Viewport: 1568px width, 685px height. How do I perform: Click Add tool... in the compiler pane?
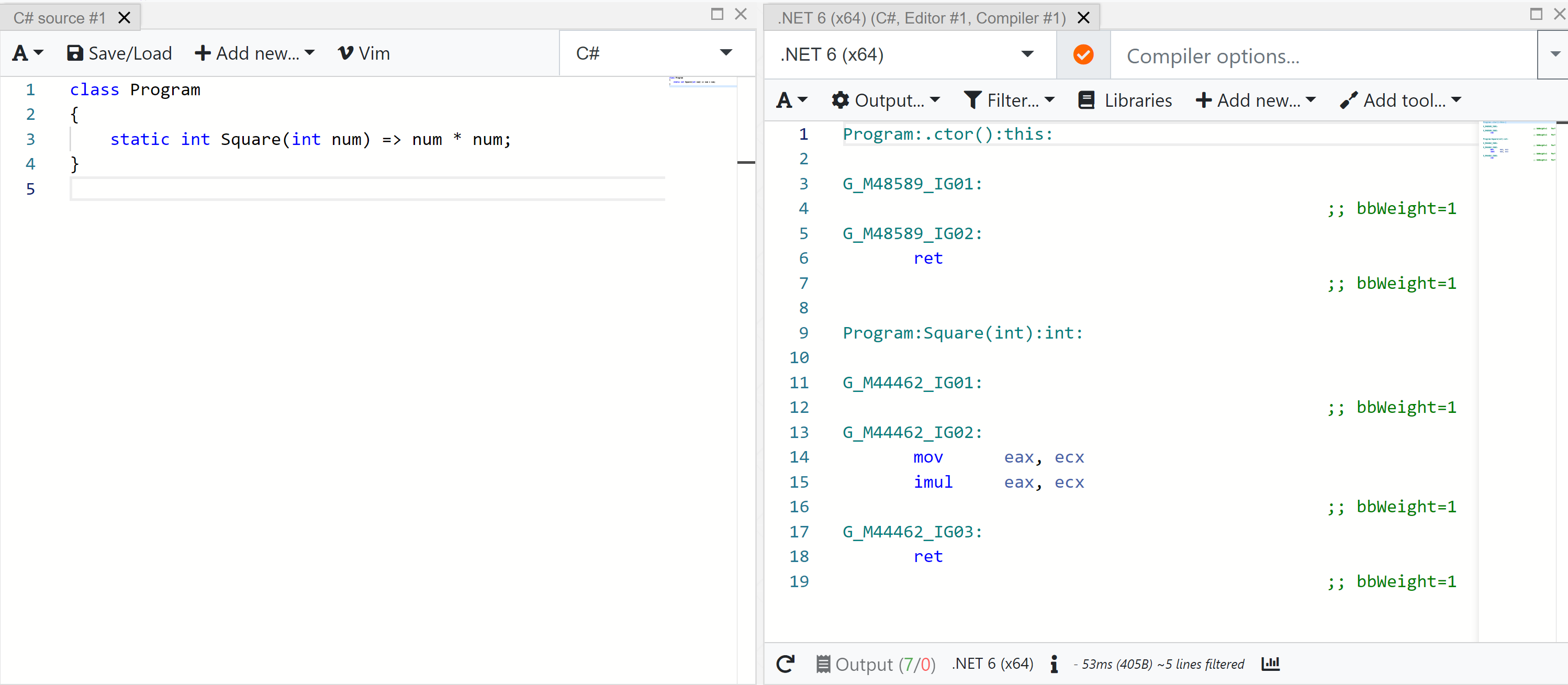(x=1400, y=100)
